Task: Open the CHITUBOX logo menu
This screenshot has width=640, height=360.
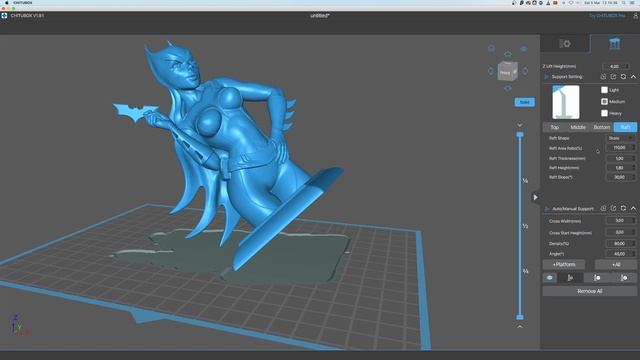Action: (x=4, y=16)
